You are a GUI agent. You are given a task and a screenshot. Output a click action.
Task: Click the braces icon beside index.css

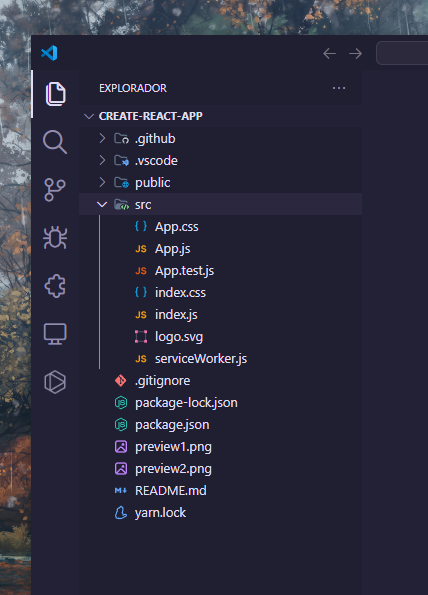click(x=141, y=293)
